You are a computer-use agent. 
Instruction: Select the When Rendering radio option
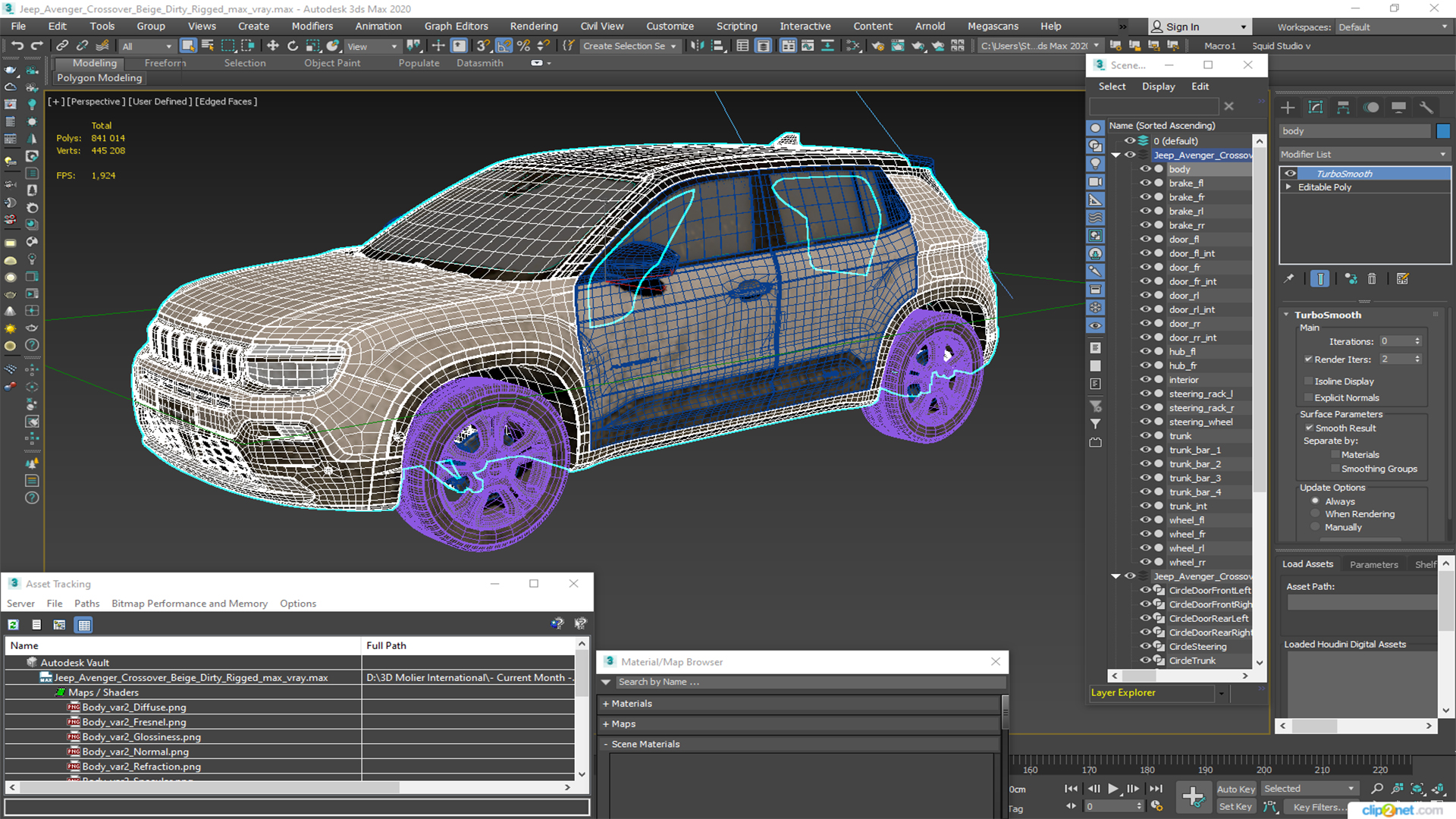[x=1315, y=514]
